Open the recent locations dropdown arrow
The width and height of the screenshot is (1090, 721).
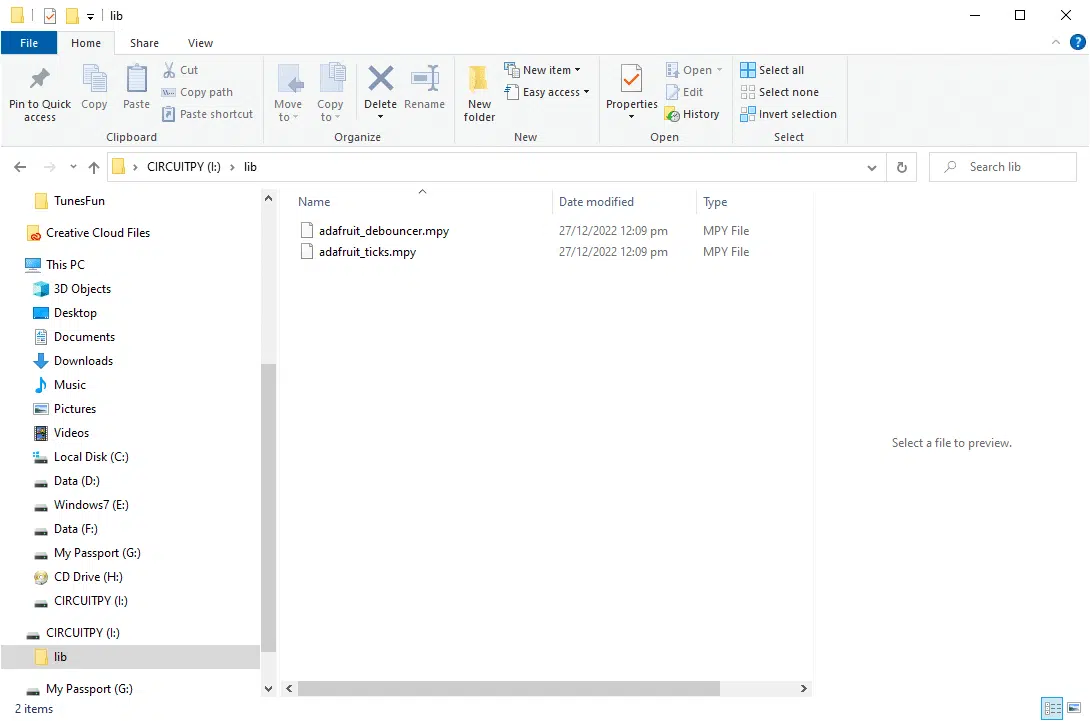click(x=73, y=167)
